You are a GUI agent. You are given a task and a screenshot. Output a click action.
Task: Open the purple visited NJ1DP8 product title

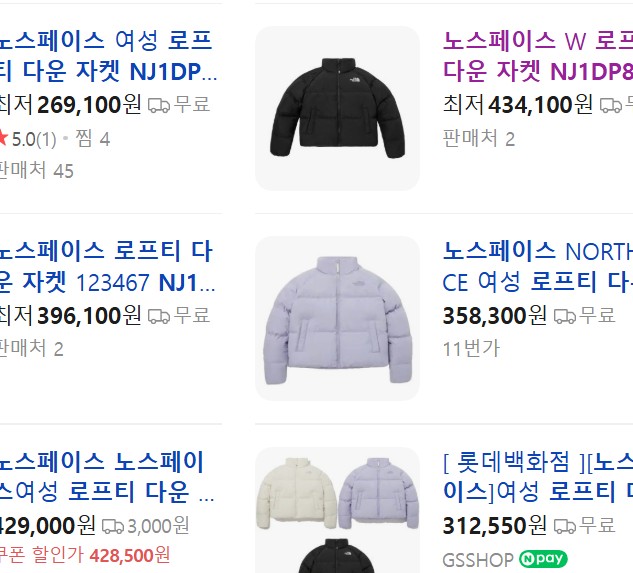[538, 56]
